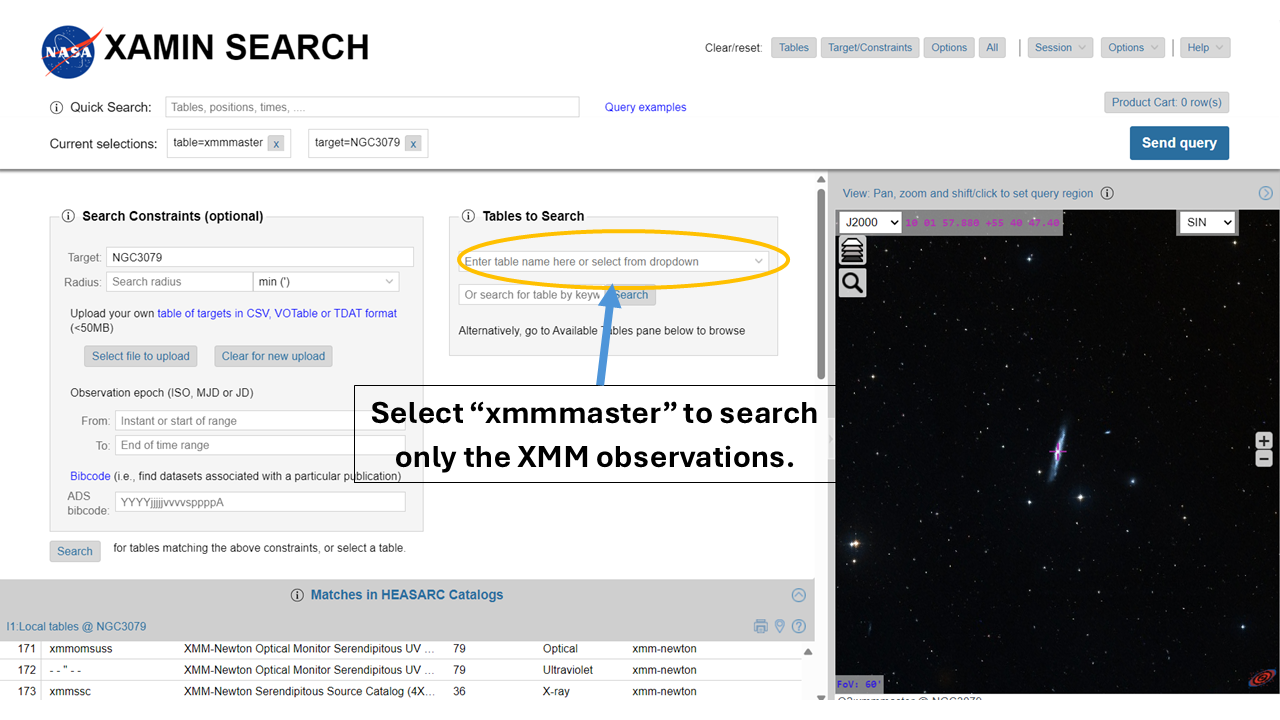Open the Session dropdown menu
Image resolution: width=1280 pixels, height=720 pixels.
click(1060, 48)
